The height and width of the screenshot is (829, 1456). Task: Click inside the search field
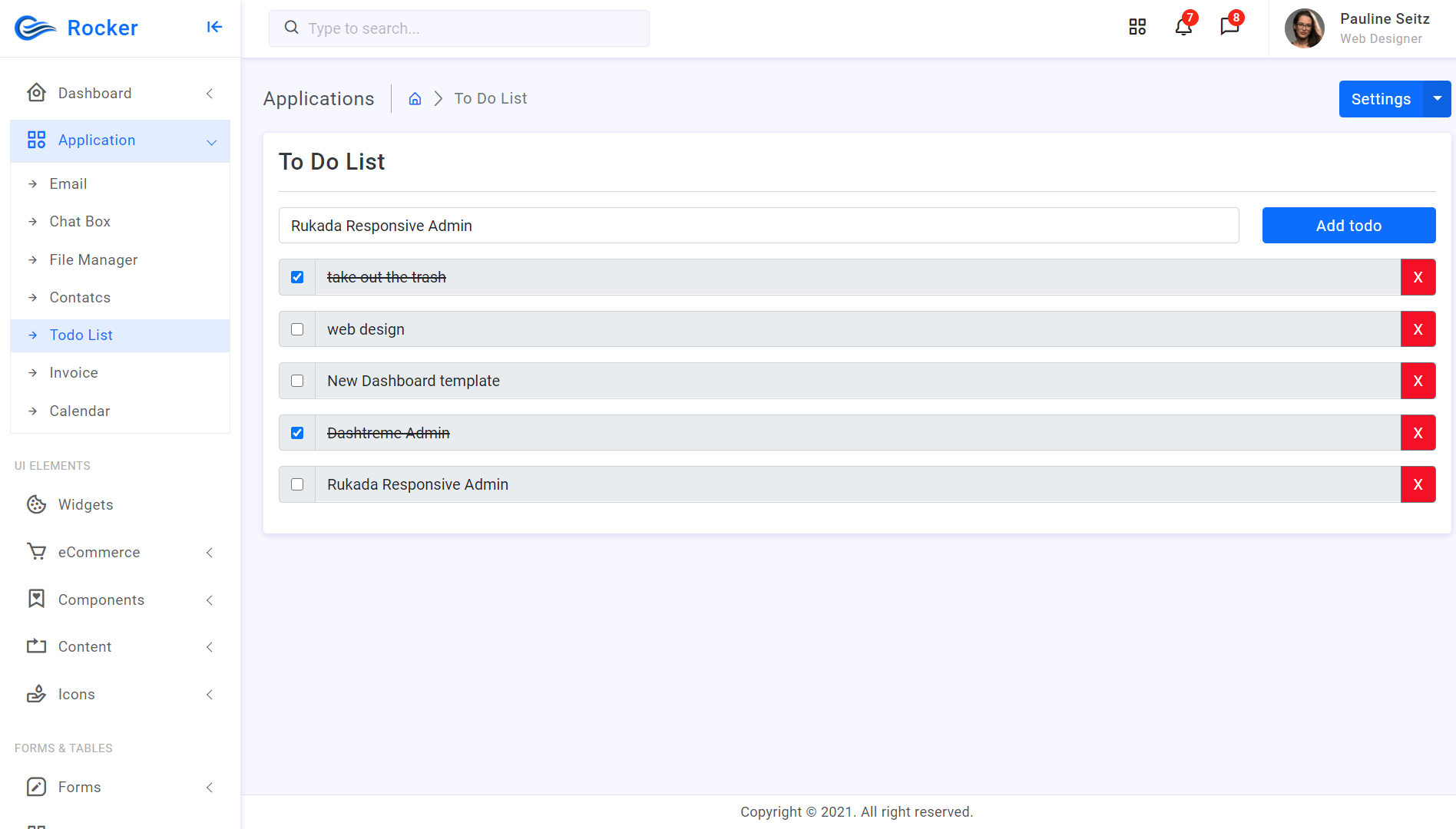(x=458, y=28)
